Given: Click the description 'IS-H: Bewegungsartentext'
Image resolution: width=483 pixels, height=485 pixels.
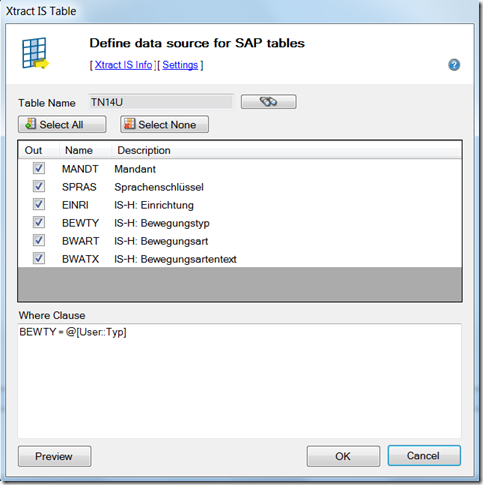Looking at the screenshot, I should click(175, 259).
